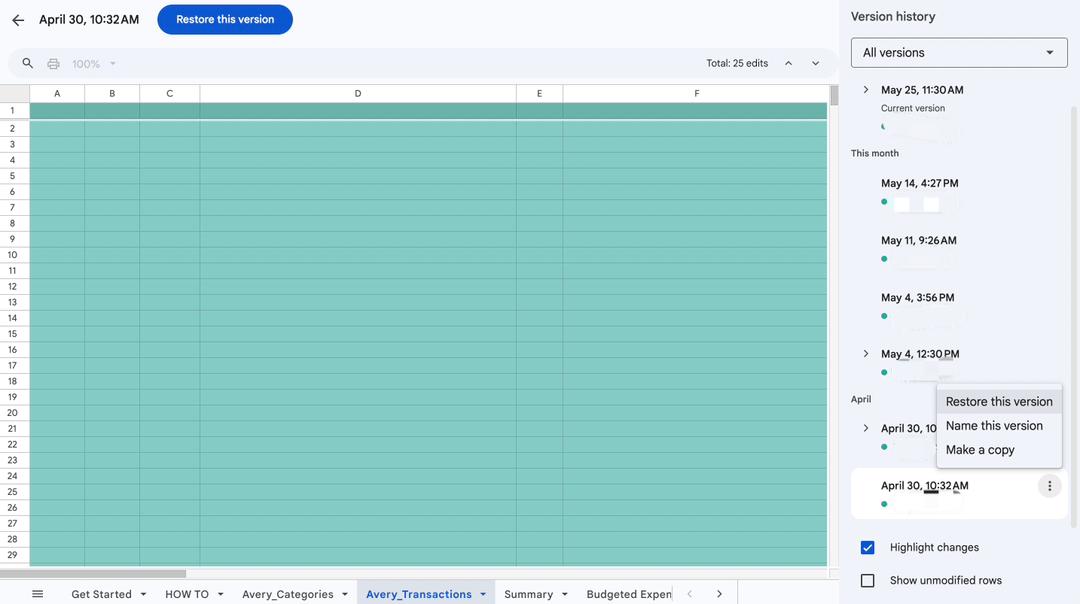This screenshot has height=604, width=1080.
Task: Select row header 1
Action: (12, 110)
